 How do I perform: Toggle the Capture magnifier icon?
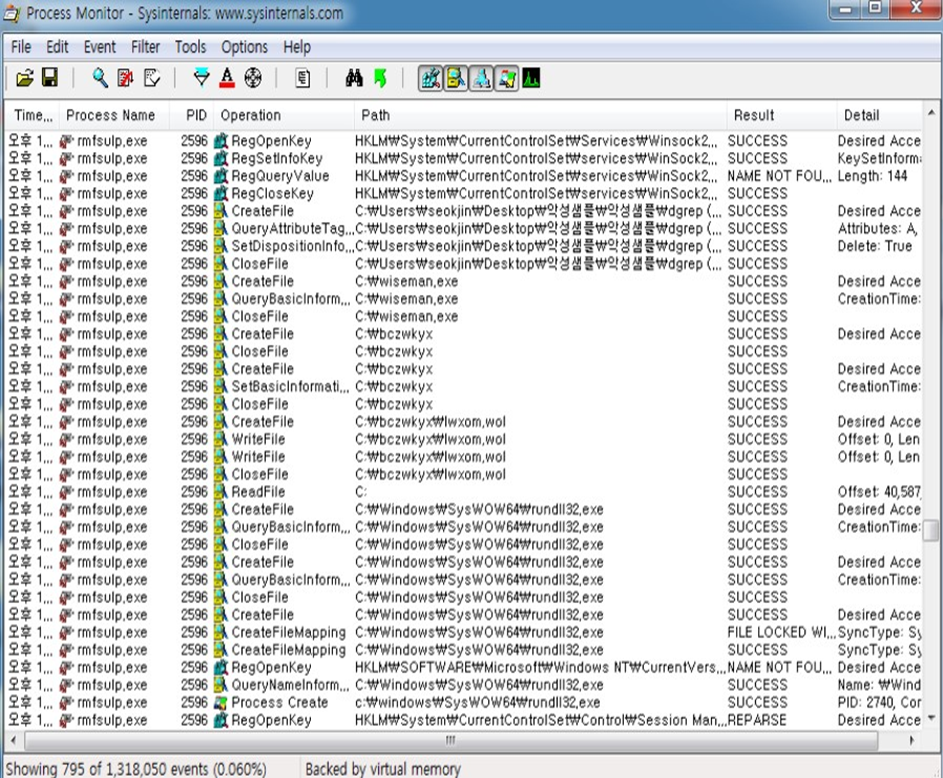pos(100,78)
